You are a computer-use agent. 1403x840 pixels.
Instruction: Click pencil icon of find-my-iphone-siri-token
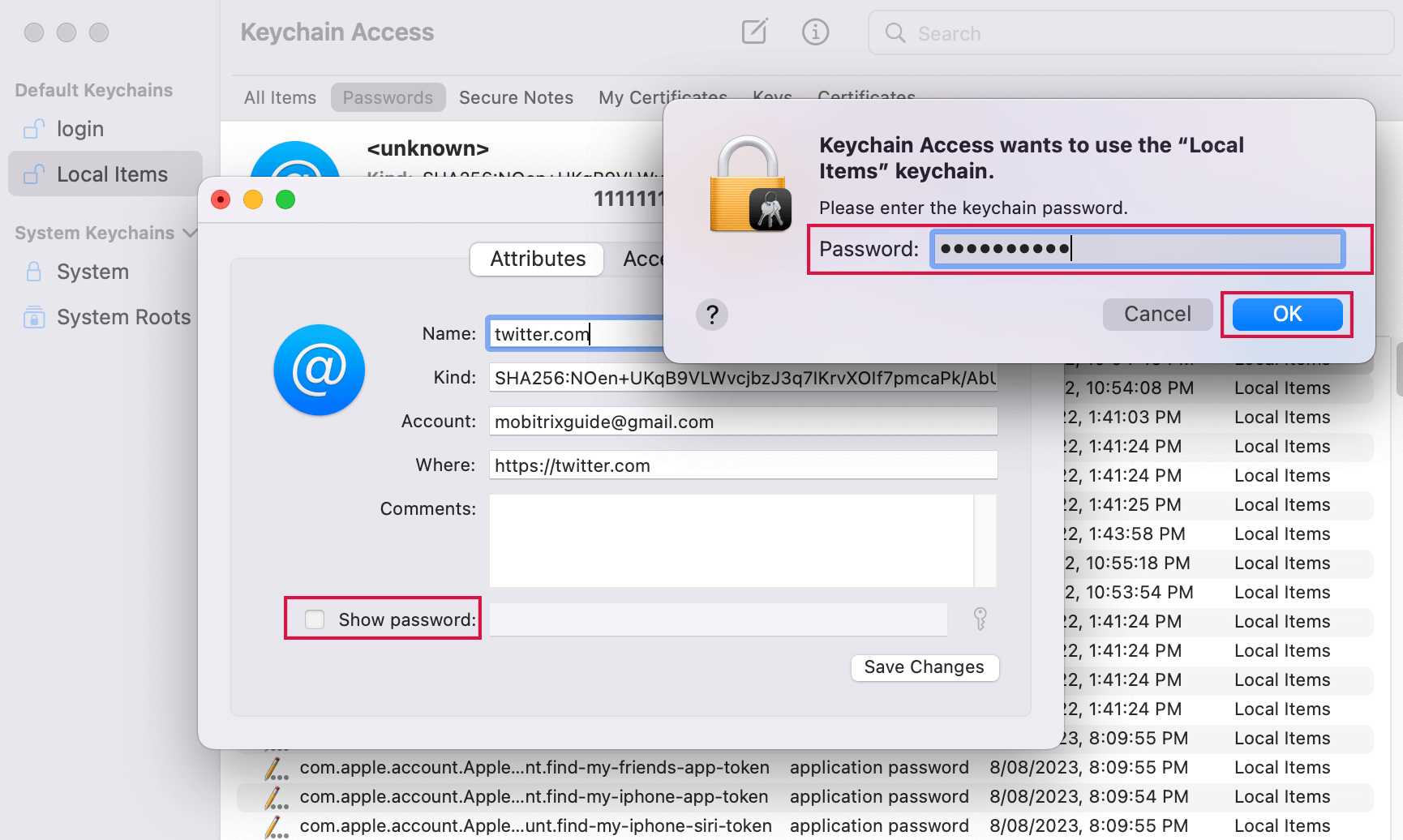click(x=277, y=826)
